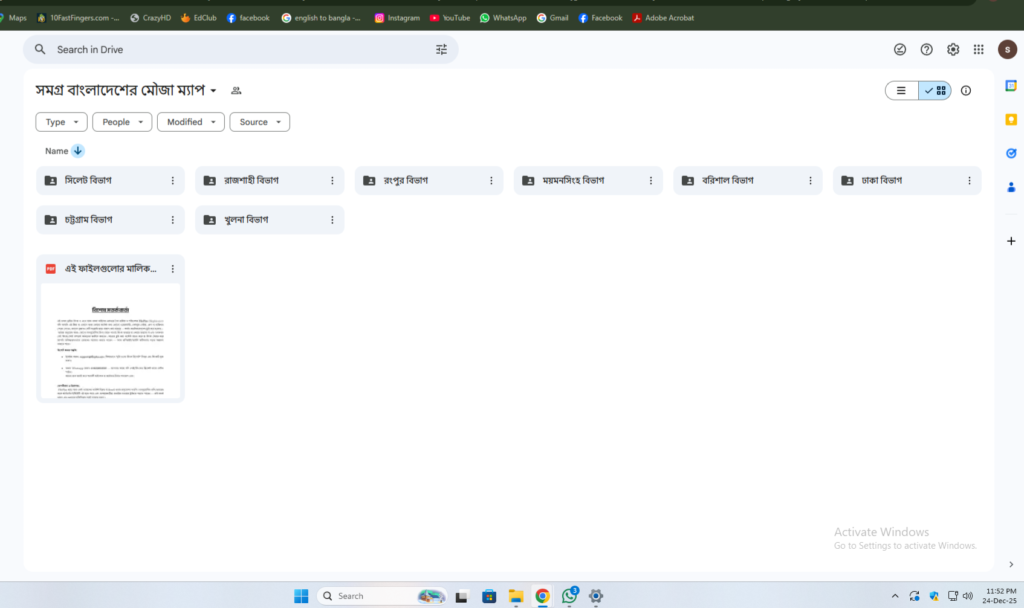Open more actions for সিলেট বিভাগ folder
The image size is (1024, 608).
172,181
